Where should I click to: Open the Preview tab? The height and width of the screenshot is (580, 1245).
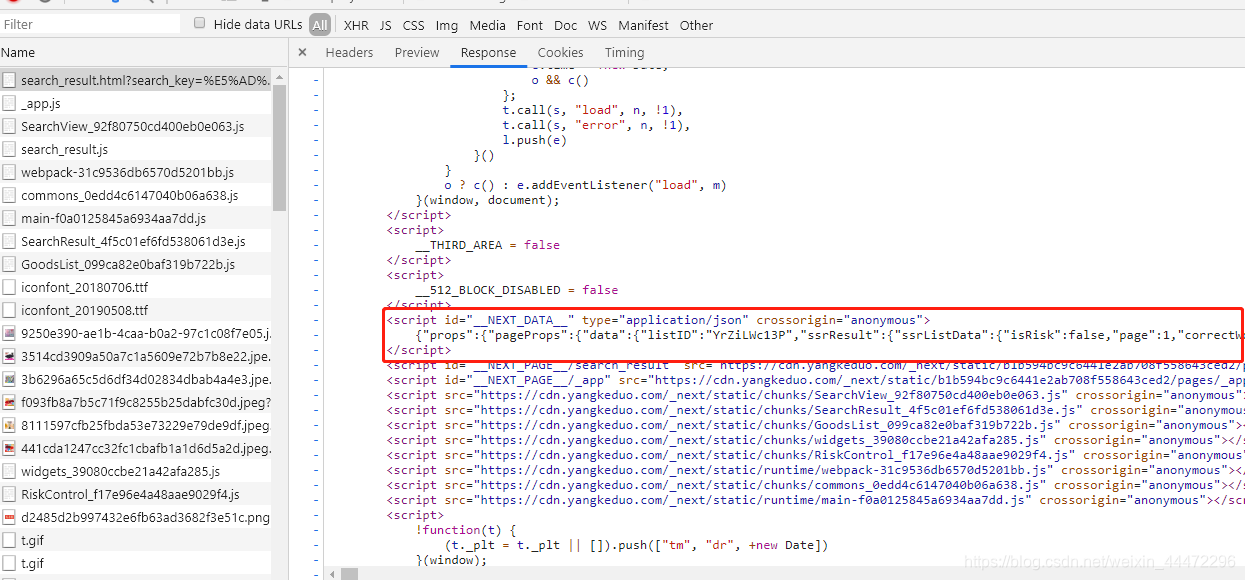[417, 53]
